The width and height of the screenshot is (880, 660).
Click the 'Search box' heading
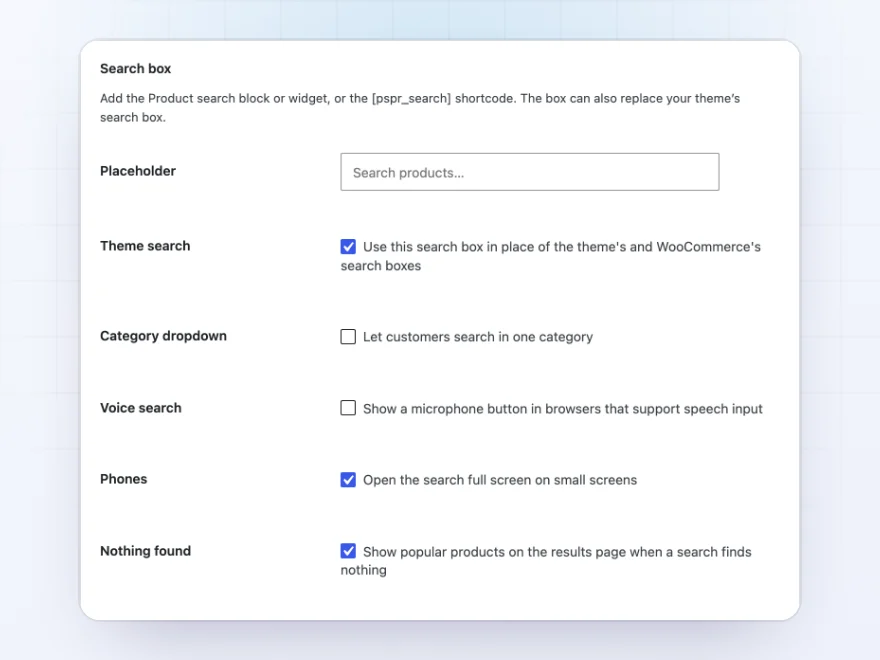click(x=135, y=68)
